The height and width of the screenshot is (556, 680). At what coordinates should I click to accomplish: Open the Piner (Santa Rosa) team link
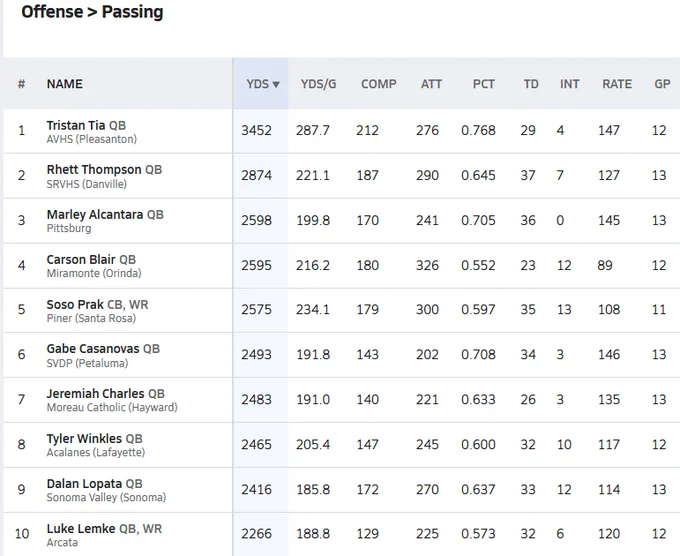(91, 318)
